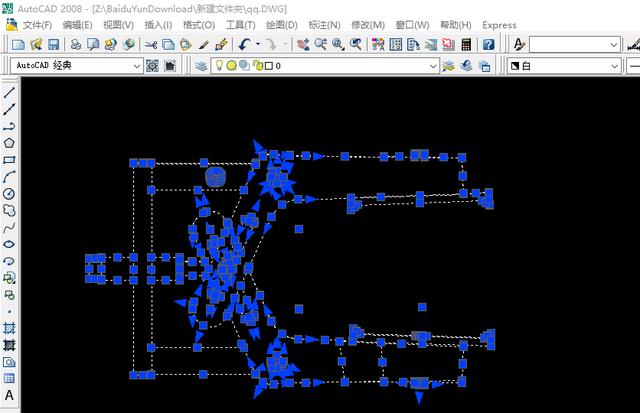Viewport: 640px width, 413px height.
Task: Activate the Hatch tool
Action: pos(9,329)
